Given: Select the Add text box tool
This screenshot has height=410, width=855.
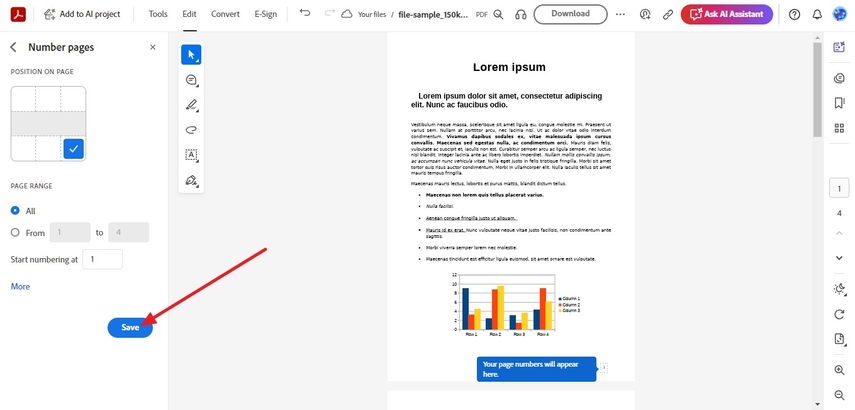Looking at the screenshot, I should tap(191, 155).
